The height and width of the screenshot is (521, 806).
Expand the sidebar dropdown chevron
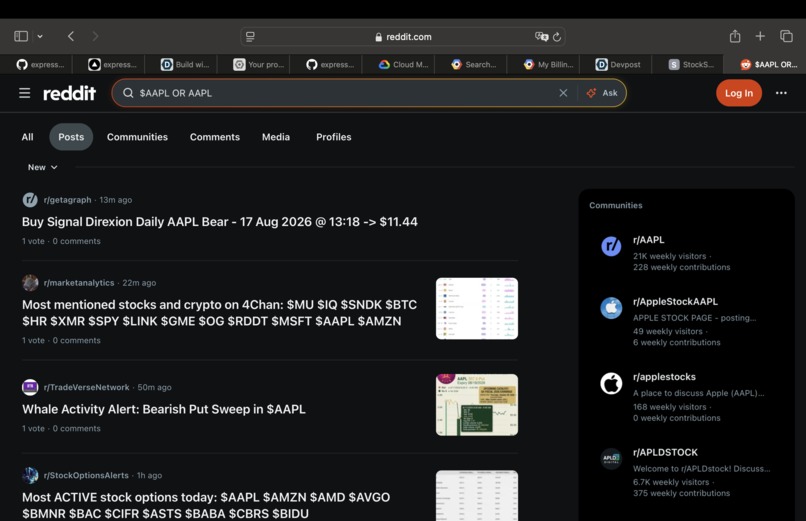coord(40,36)
